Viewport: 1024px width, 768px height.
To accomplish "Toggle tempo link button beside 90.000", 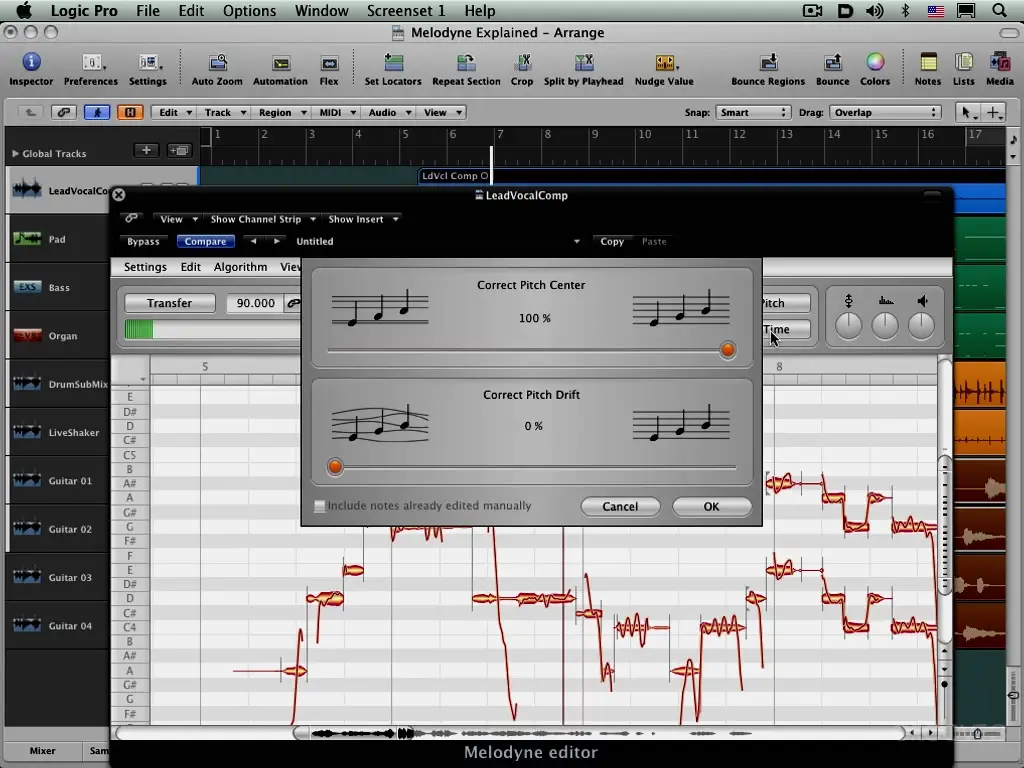I will coord(293,303).
